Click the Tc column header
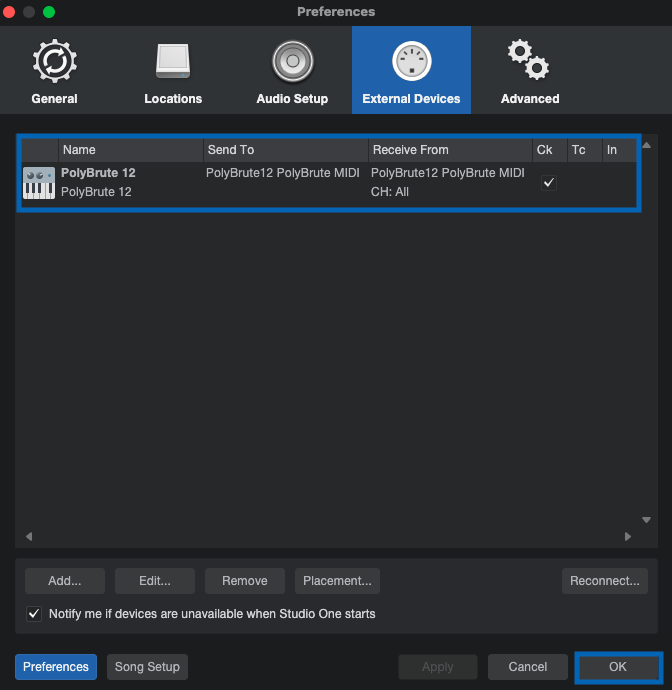Image resolution: width=672 pixels, height=690 pixels. pos(585,150)
